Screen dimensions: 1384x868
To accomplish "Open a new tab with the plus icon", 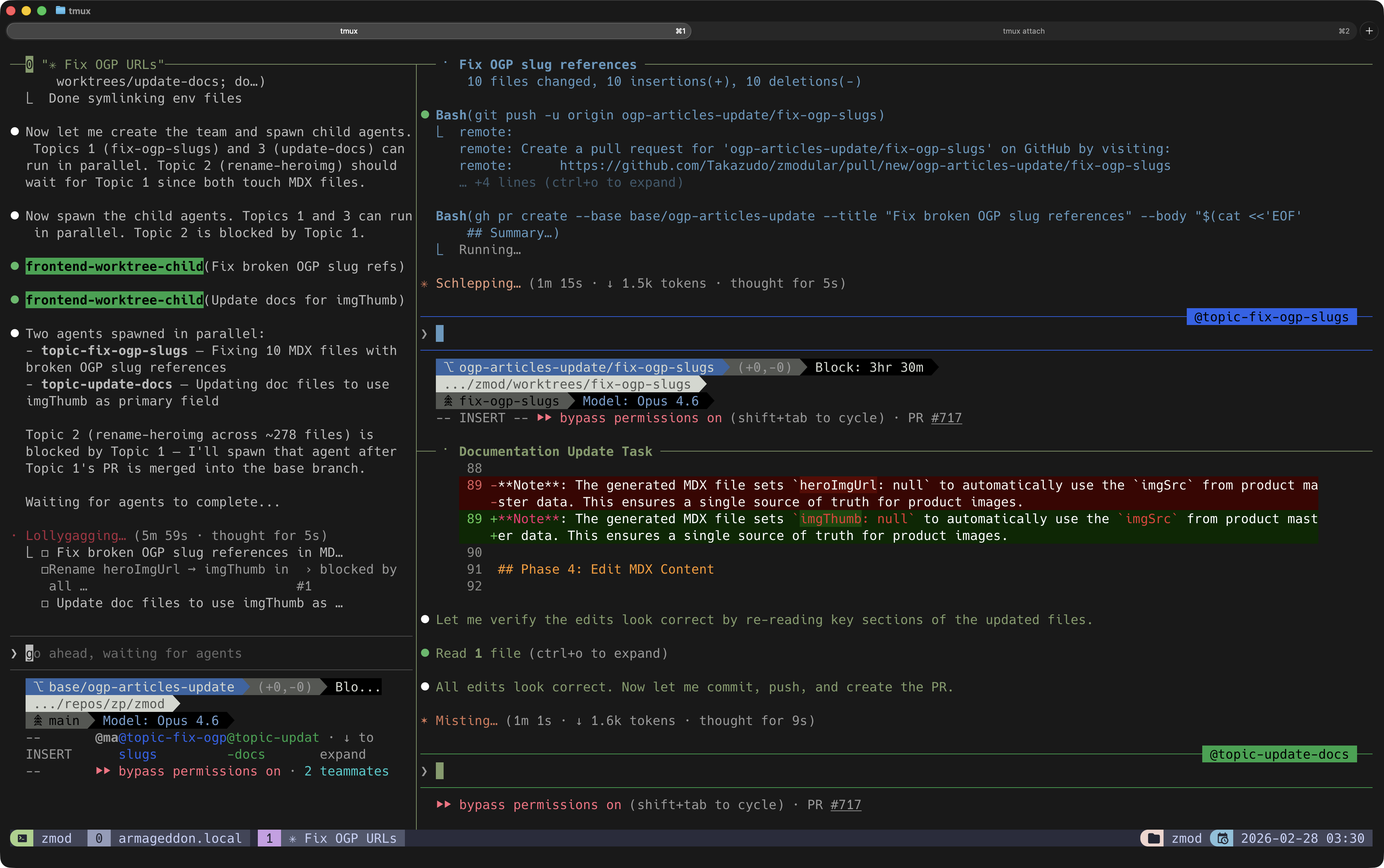I will 1370,31.
